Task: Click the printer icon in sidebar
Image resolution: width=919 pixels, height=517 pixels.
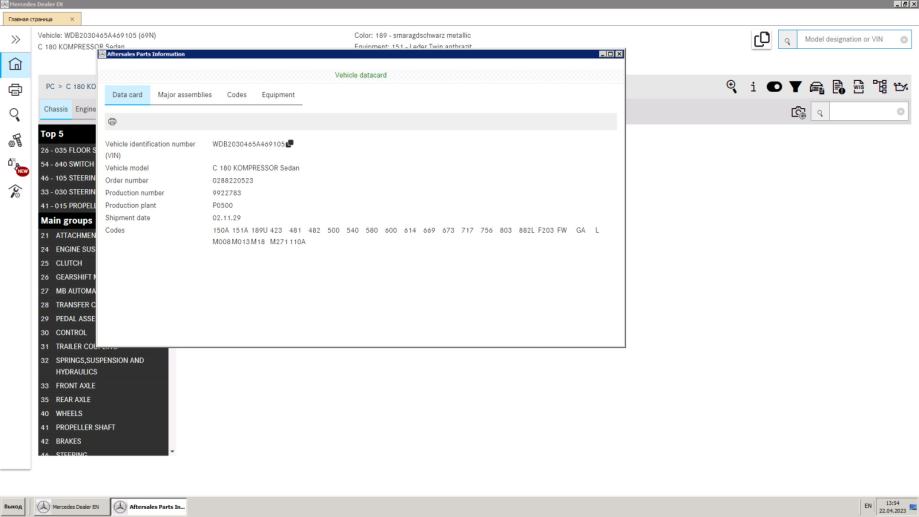Action: (15, 90)
